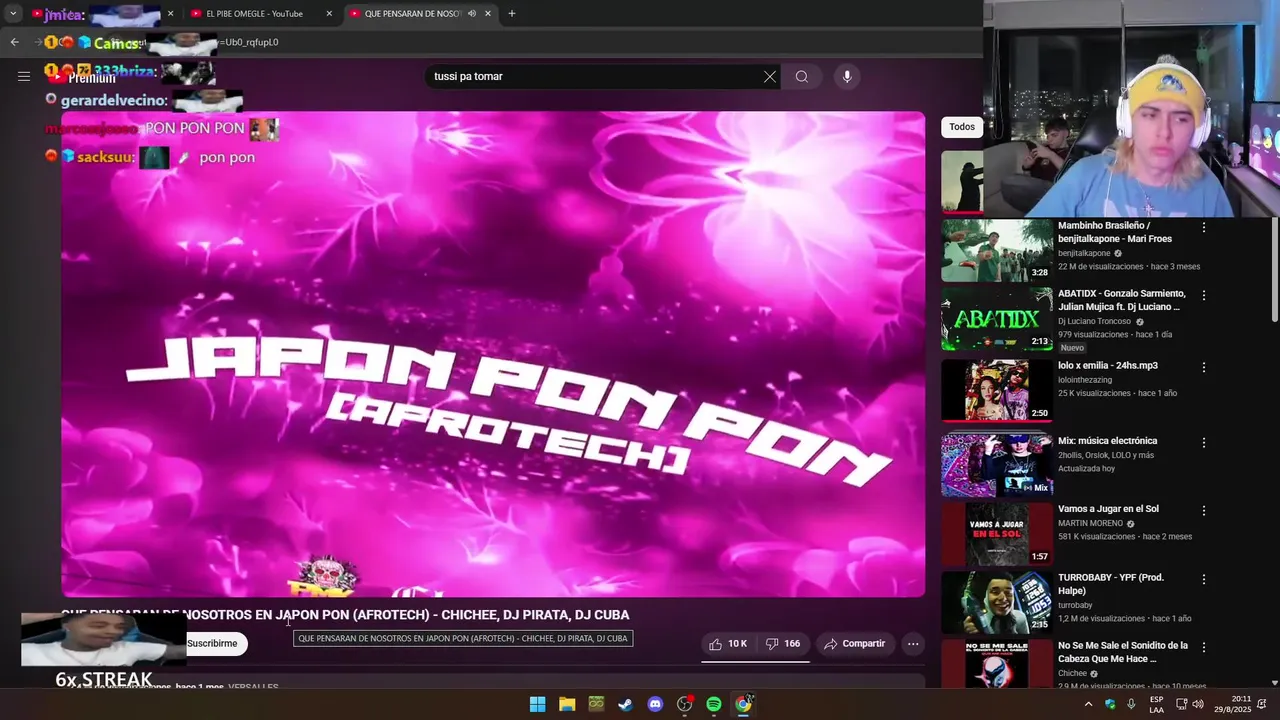Open options menu for lolo x emilia video
The image size is (1280, 720).
point(1204,368)
